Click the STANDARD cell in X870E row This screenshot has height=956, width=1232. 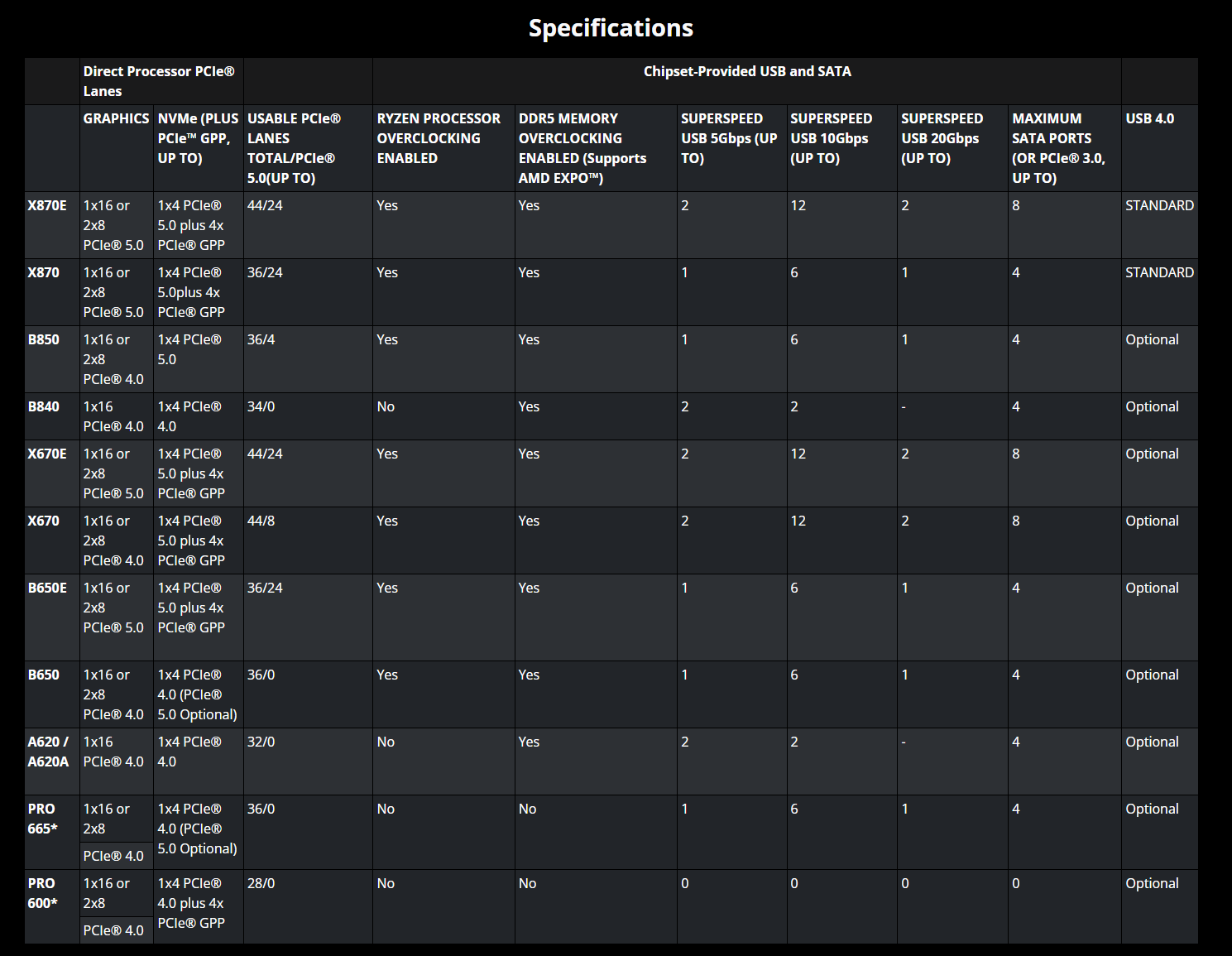coord(1159,205)
